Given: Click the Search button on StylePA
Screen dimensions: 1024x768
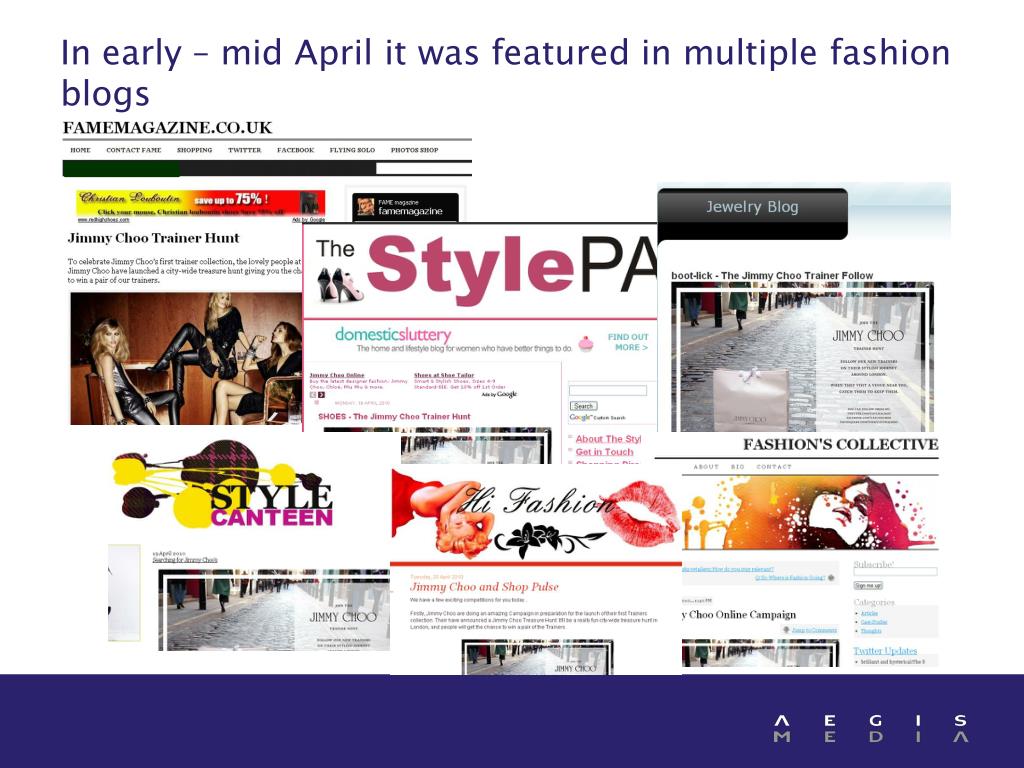Looking at the screenshot, I should (x=583, y=406).
